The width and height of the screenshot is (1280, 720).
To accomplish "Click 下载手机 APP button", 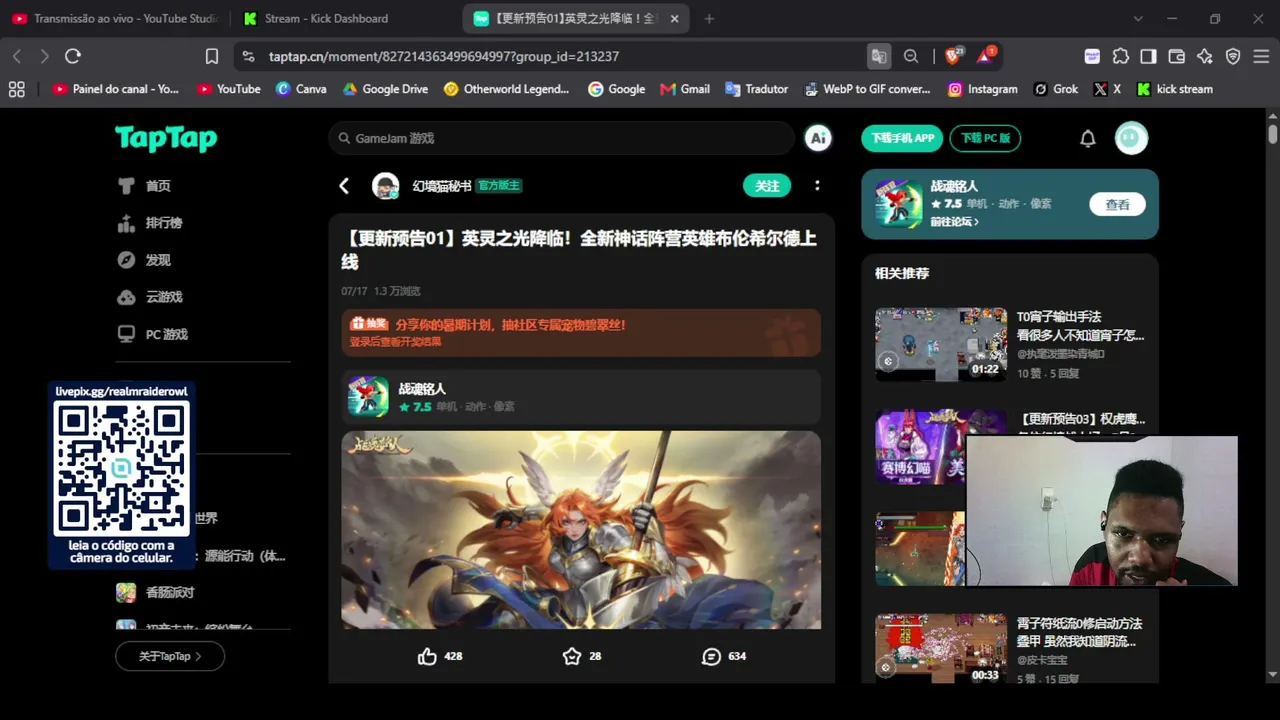I will click(x=902, y=138).
